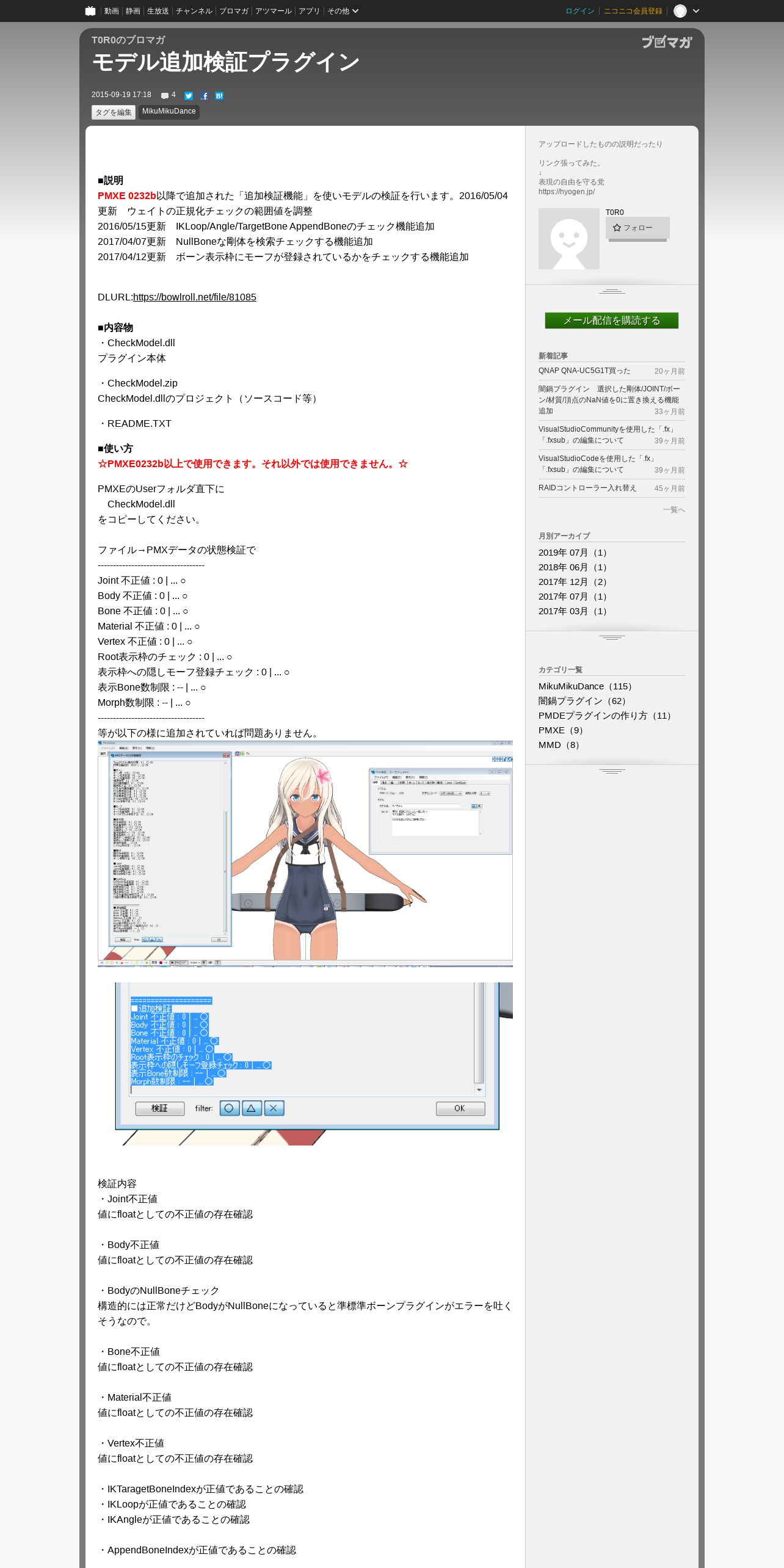The width and height of the screenshot is (784, 1568).
Task: Open user avatar icon in top bar
Action: click(680, 11)
